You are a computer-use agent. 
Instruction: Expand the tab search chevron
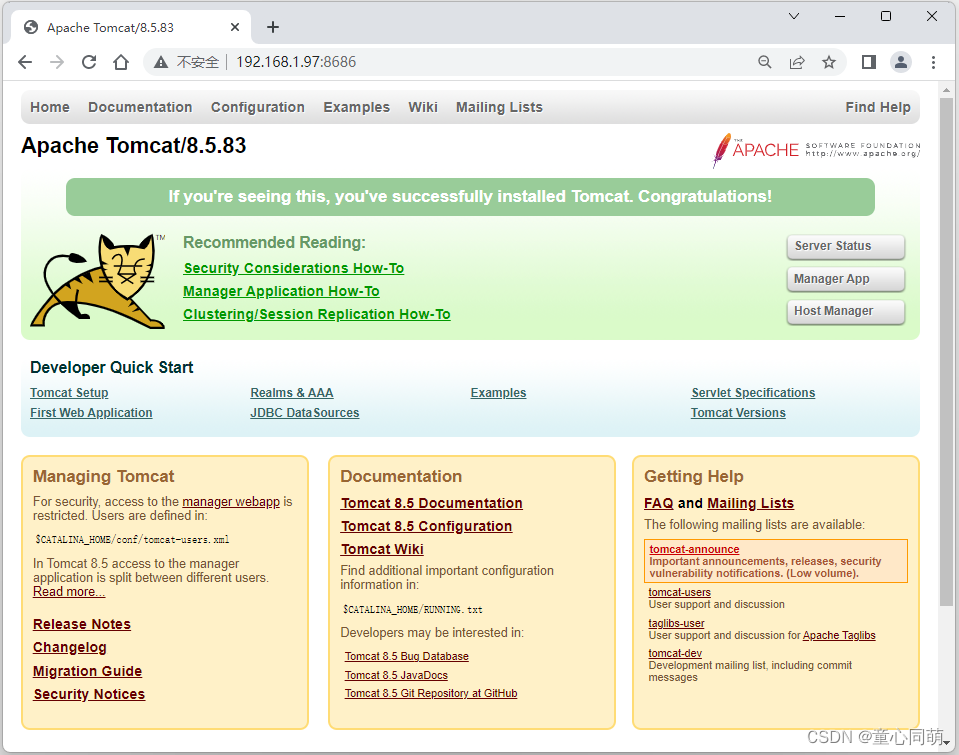point(794,16)
